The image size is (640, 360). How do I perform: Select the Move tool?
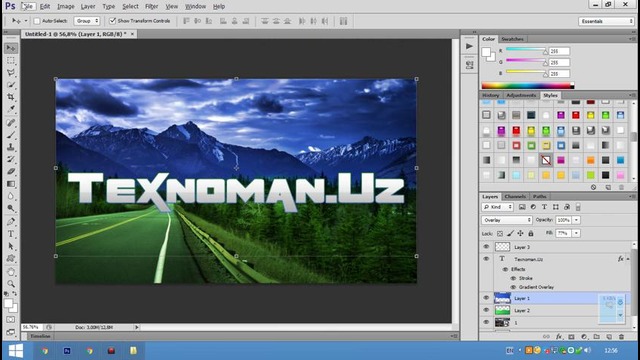pyautogui.click(x=11, y=48)
